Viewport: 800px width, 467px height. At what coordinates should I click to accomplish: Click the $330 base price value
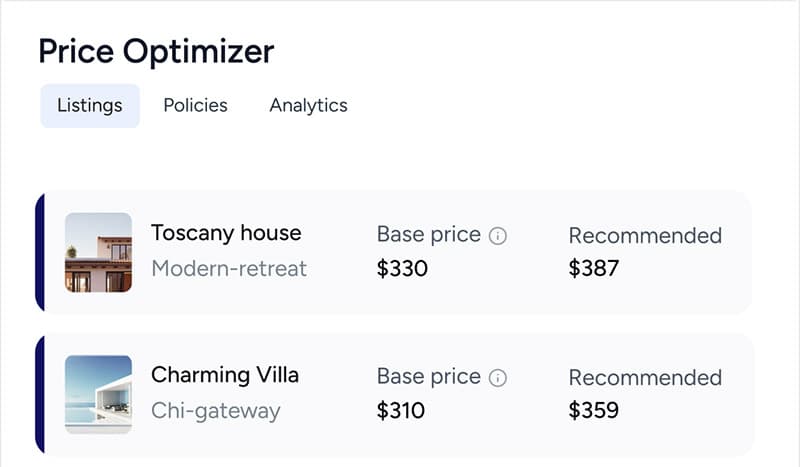pyautogui.click(x=402, y=268)
